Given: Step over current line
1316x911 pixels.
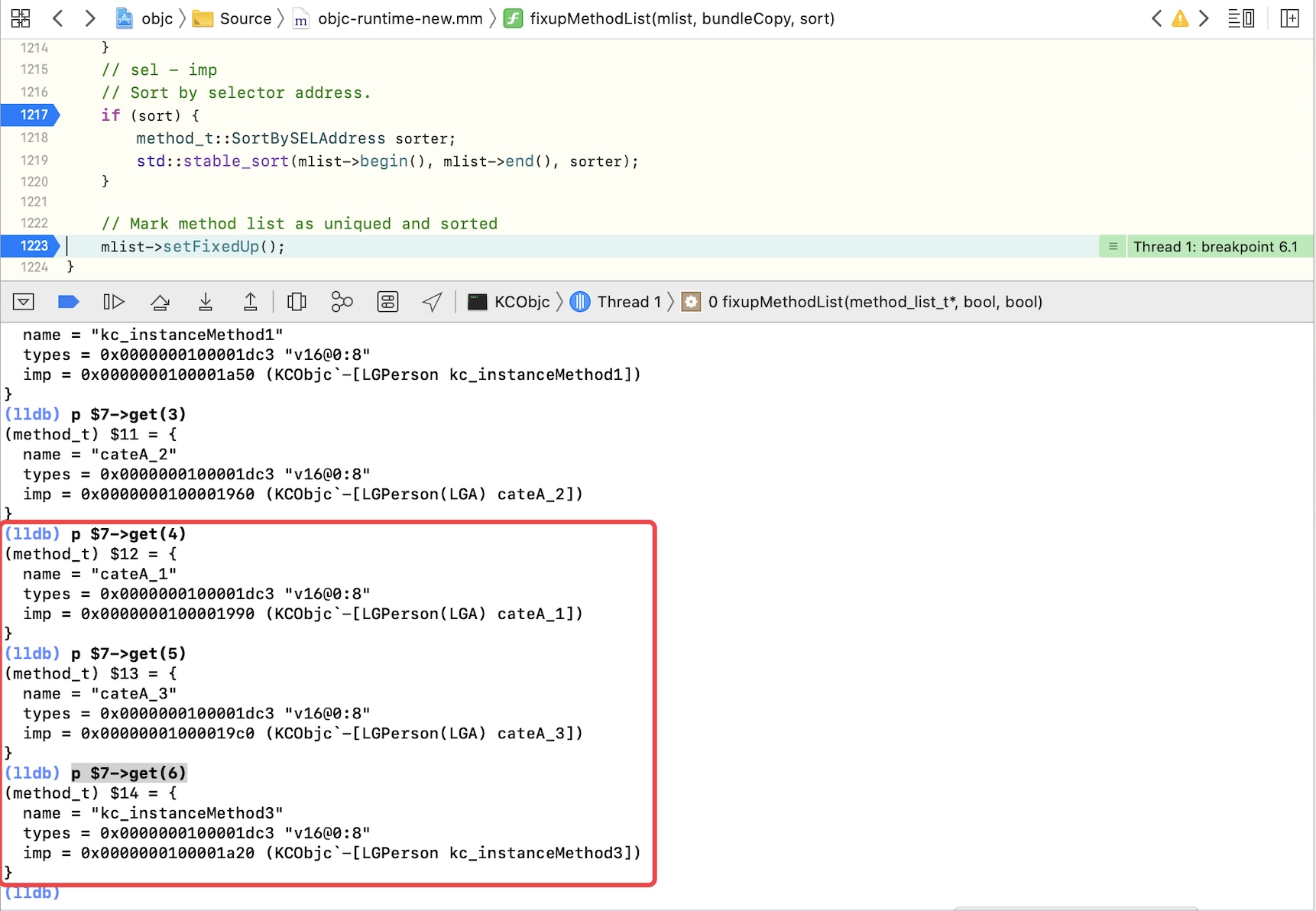Looking at the screenshot, I should pyautogui.click(x=160, y=302).
